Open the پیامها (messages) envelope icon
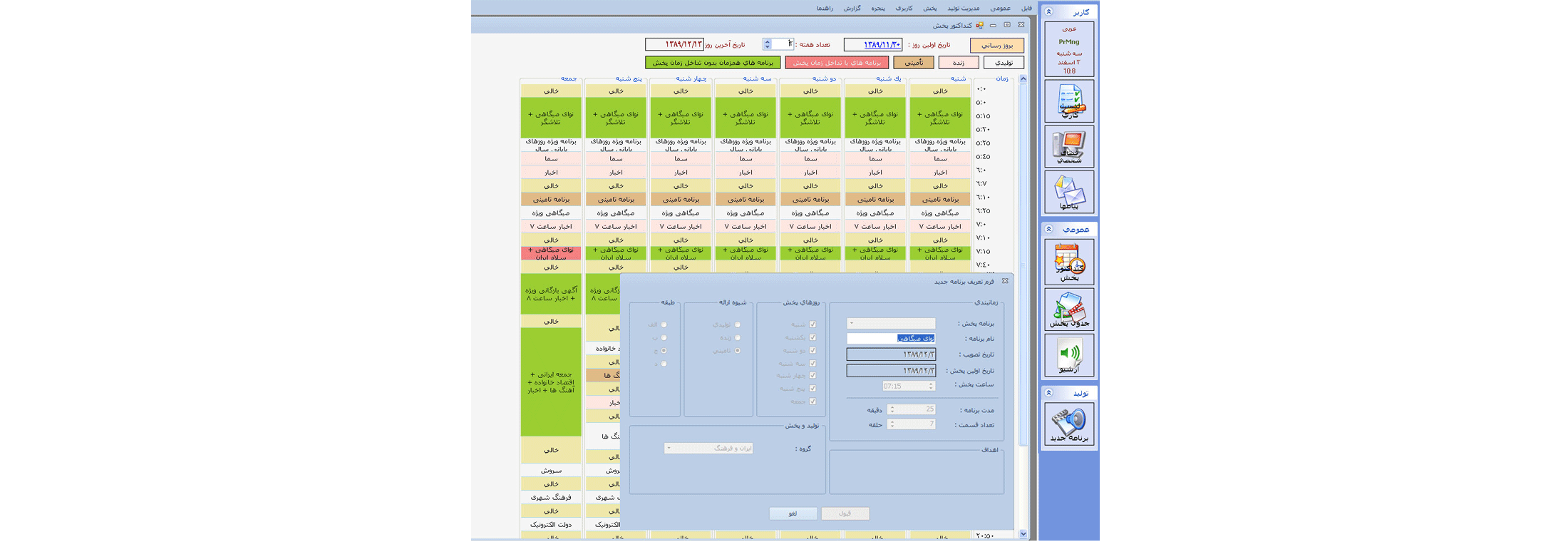The width and height of the screenshot is (1568, 542). click(1069, 193)
